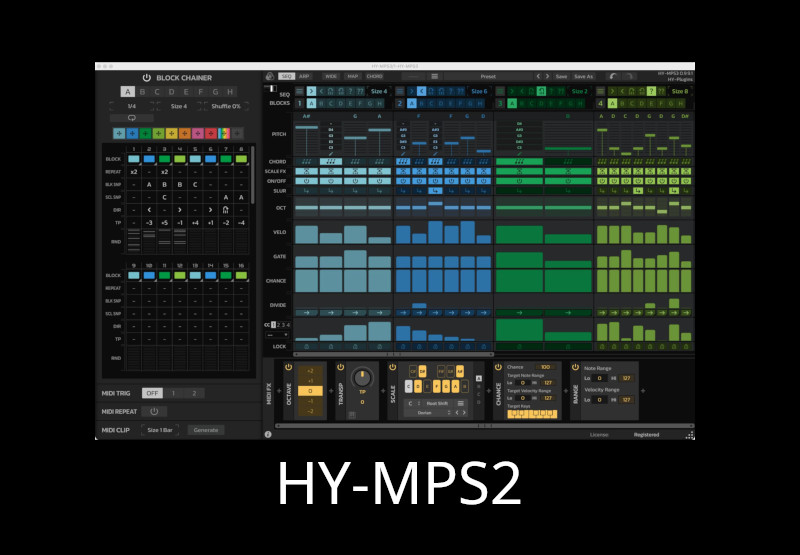Screen dimensions: 800x555
Task: Click the HY-Plugins logo icon beside SEQ
Action: 270,77
